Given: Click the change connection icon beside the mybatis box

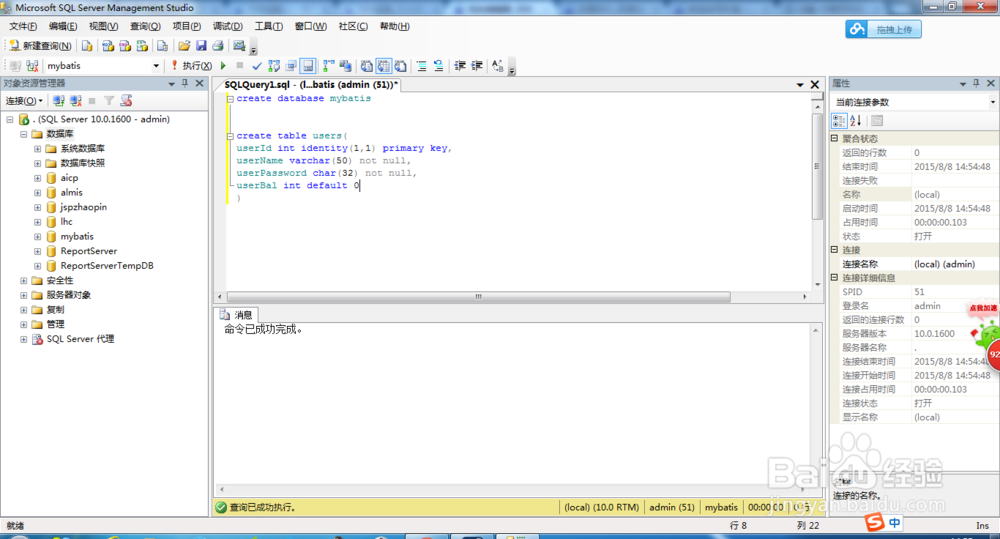Looking at the screenshot, I should click(x=33, y=66).
